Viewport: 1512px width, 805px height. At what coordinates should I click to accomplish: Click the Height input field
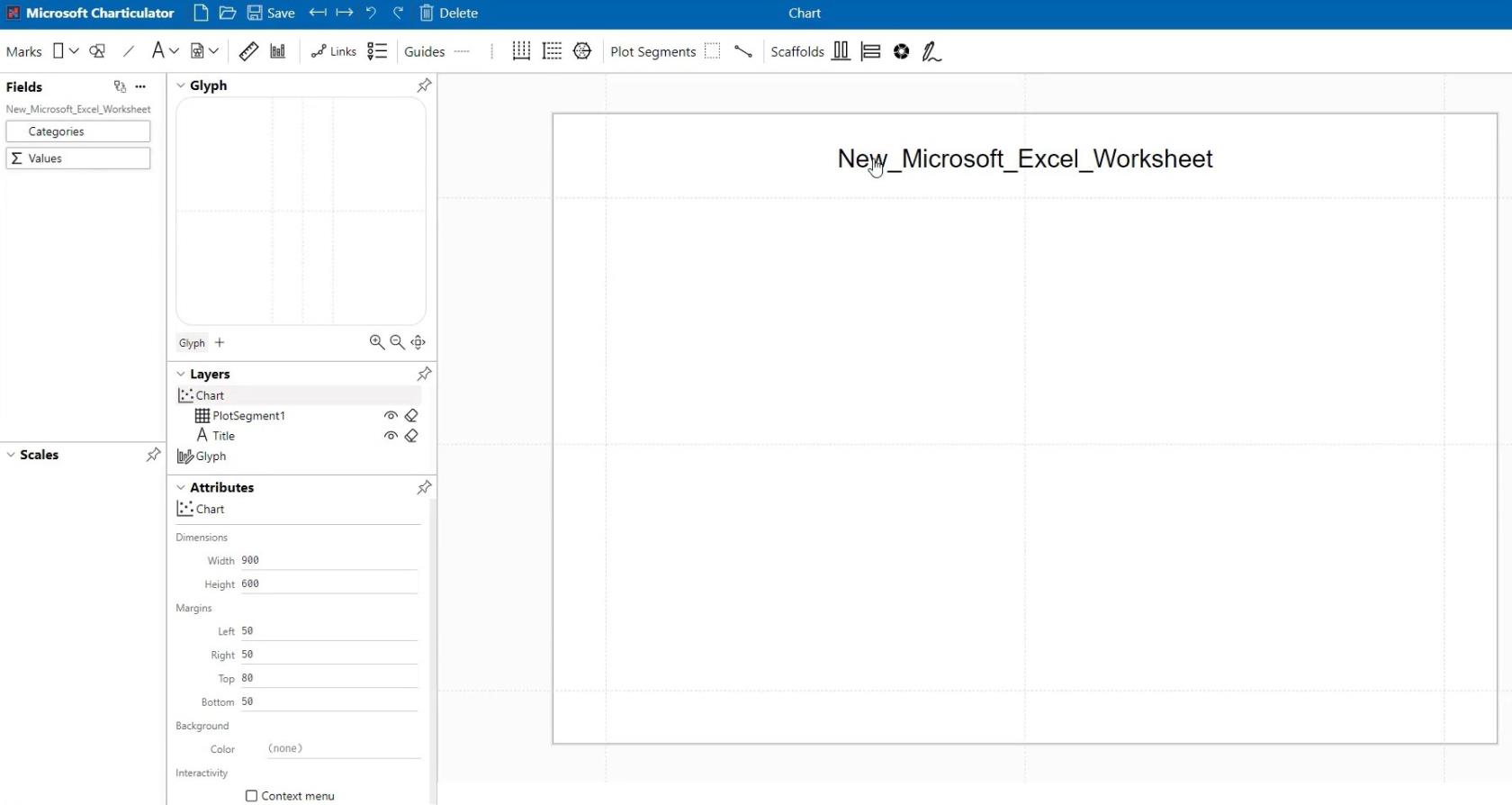pos(328,583)
